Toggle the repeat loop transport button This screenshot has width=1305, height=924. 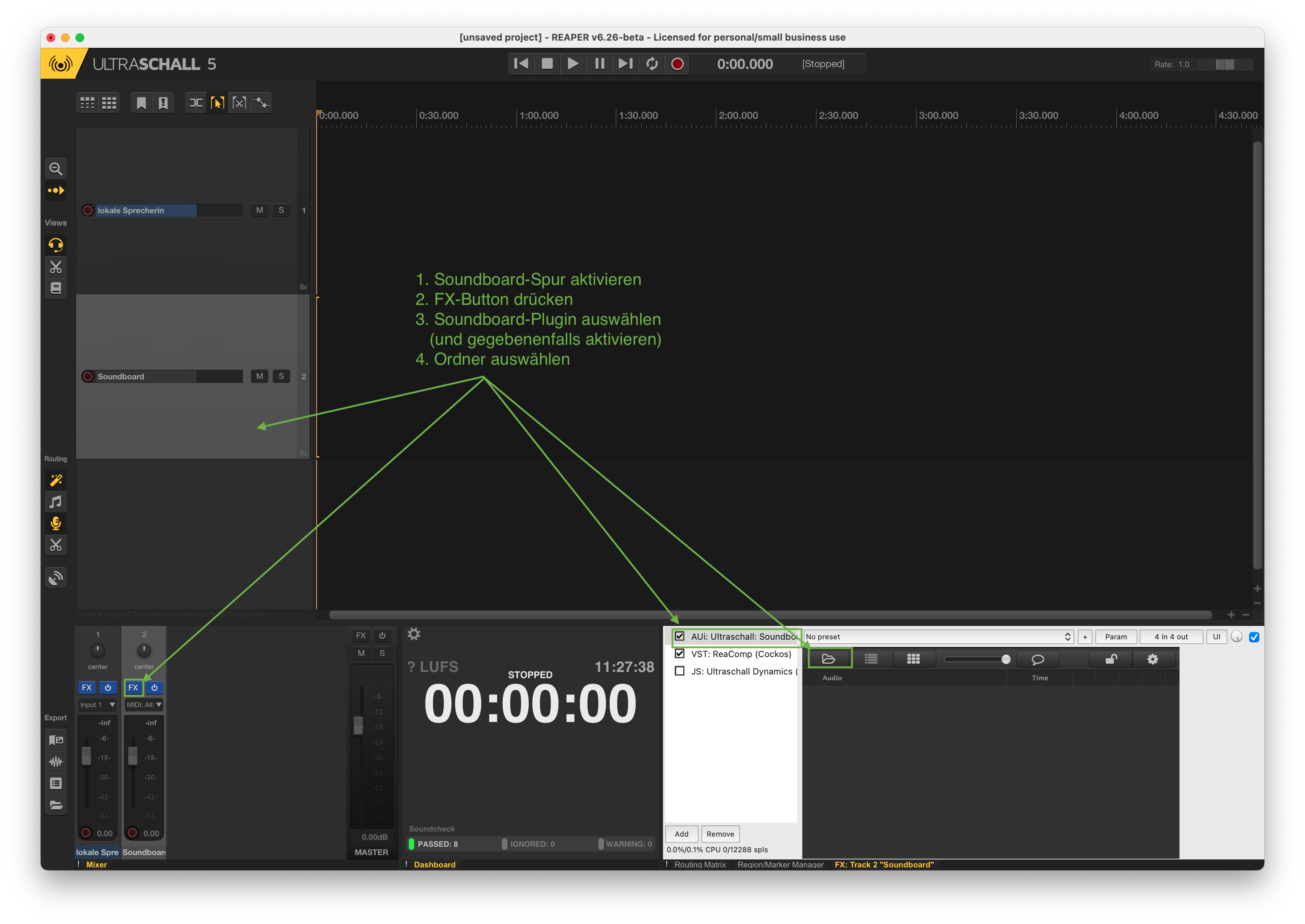pyautogui.click(x=652, y=64)
